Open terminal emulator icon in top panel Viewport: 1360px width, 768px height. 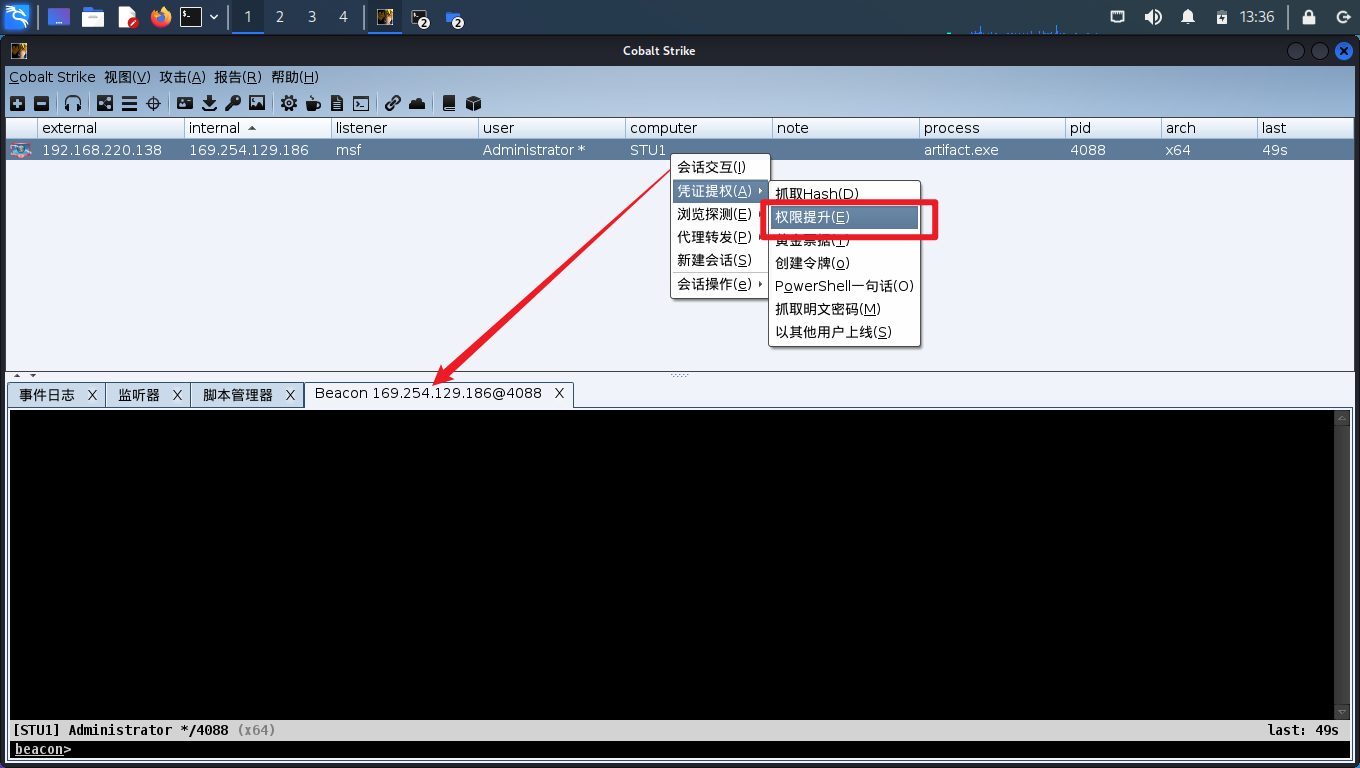pos(190,17)
